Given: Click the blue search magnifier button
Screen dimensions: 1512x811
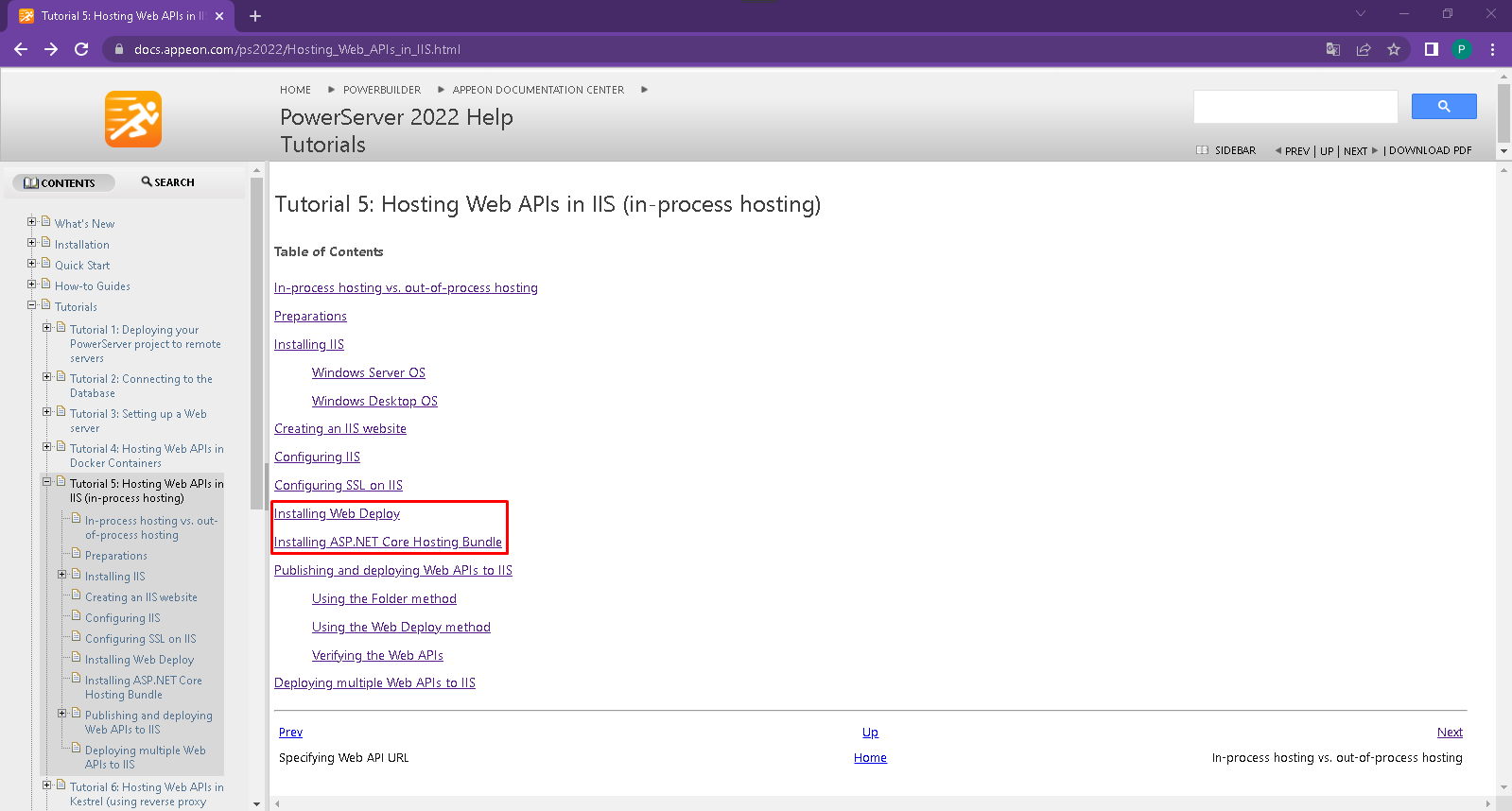Looking at the screenshot, I should (1443, 107).
